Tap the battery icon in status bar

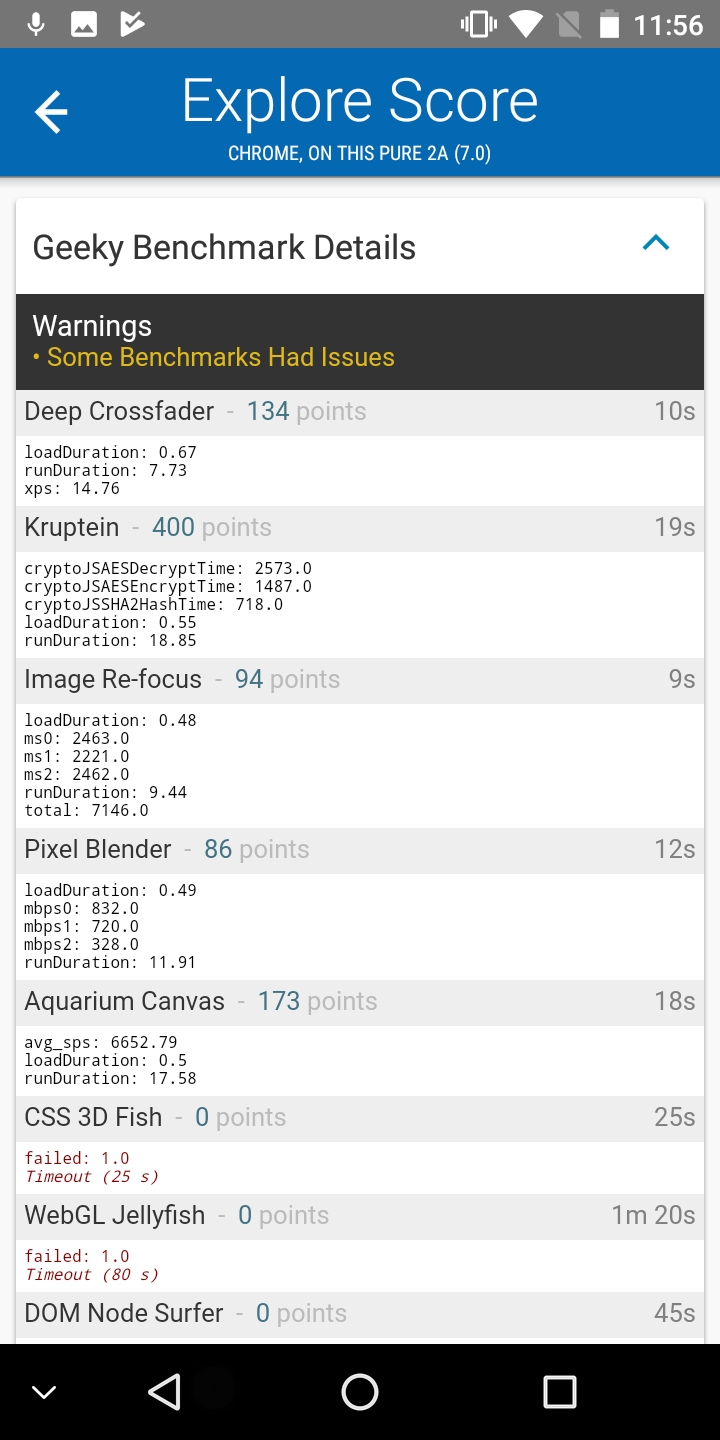[609, 24]
